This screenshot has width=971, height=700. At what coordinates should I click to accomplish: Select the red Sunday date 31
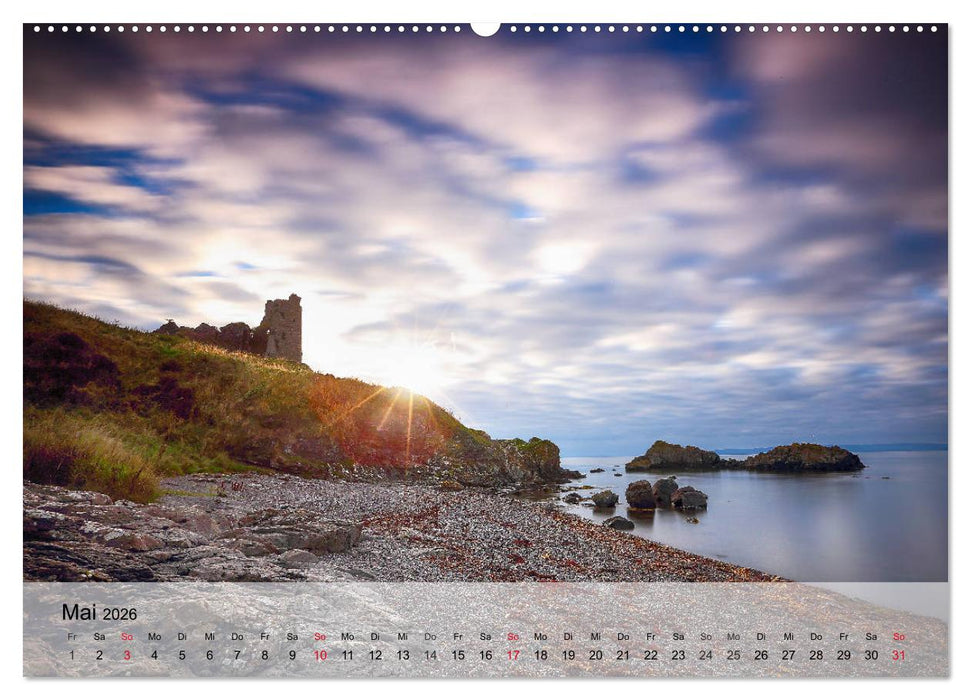[x=898, y=655]
